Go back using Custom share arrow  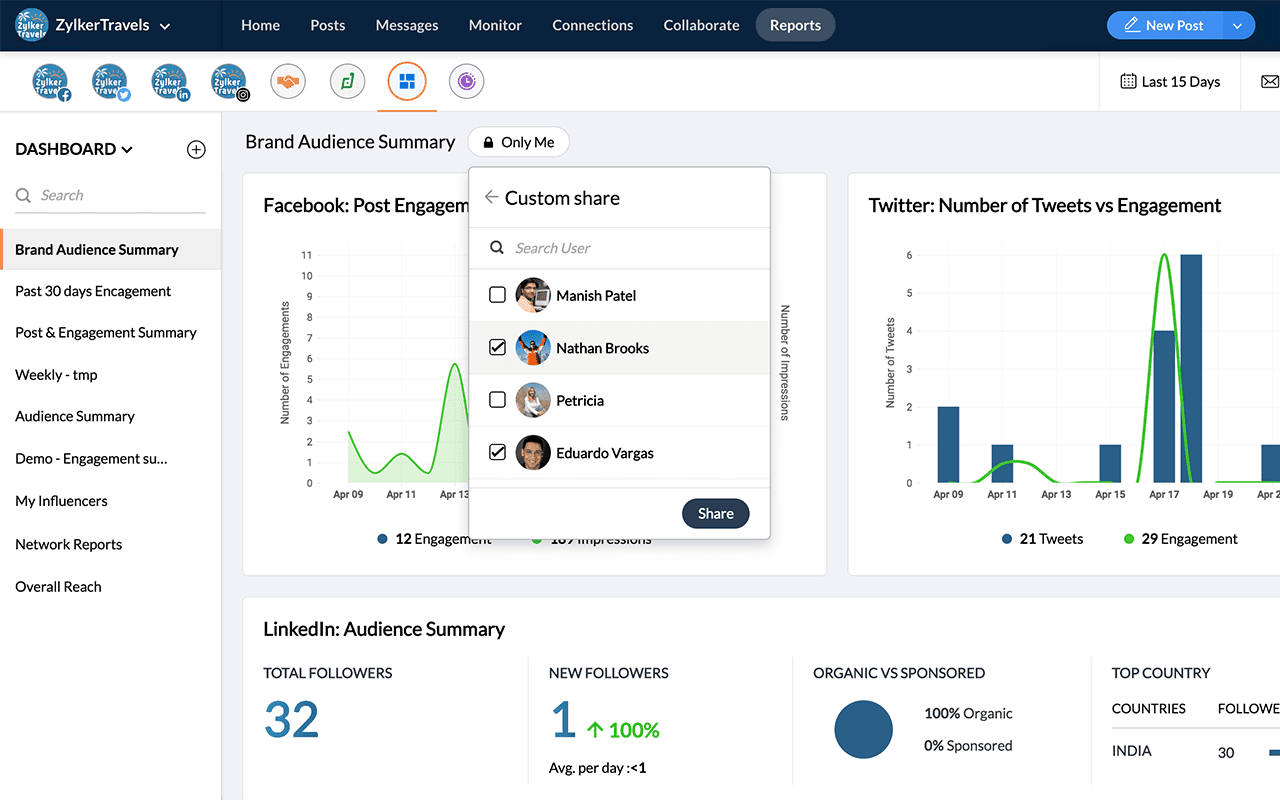point(491,198)
